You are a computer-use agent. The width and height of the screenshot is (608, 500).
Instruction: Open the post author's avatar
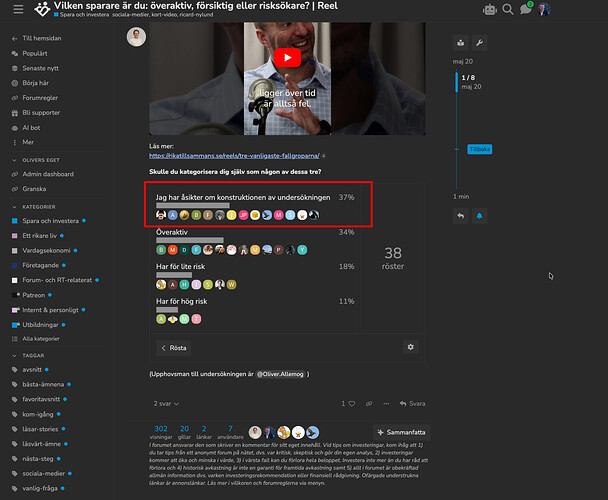136,37
